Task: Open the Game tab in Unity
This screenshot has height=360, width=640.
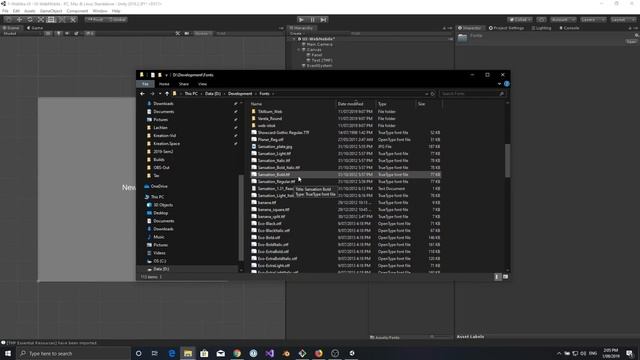Action: (35, 28)
